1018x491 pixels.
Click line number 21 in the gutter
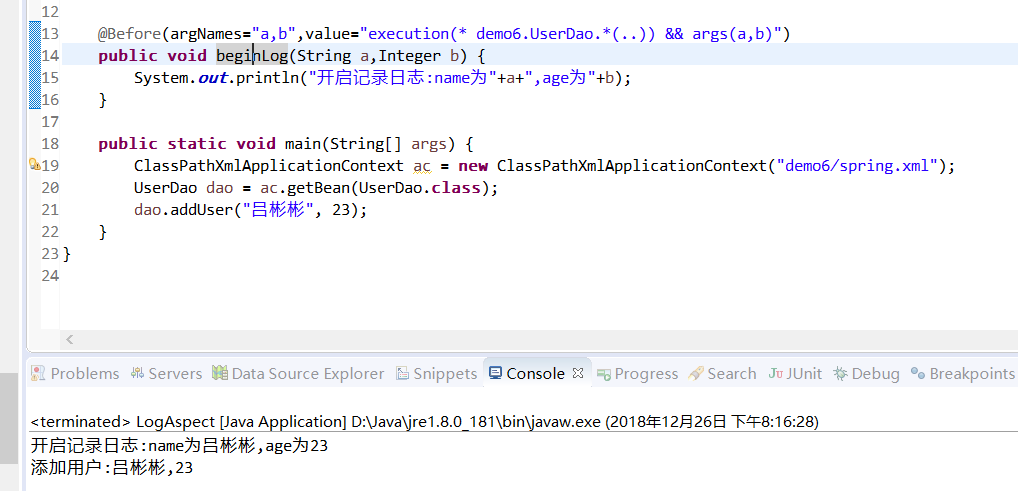(x=50, y=210)
